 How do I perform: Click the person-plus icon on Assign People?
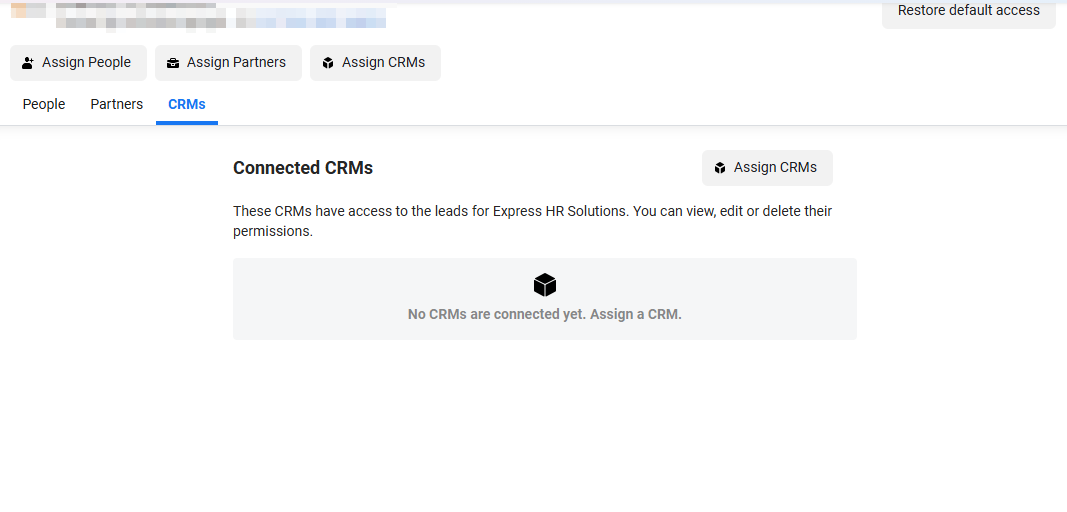[28, 63]
